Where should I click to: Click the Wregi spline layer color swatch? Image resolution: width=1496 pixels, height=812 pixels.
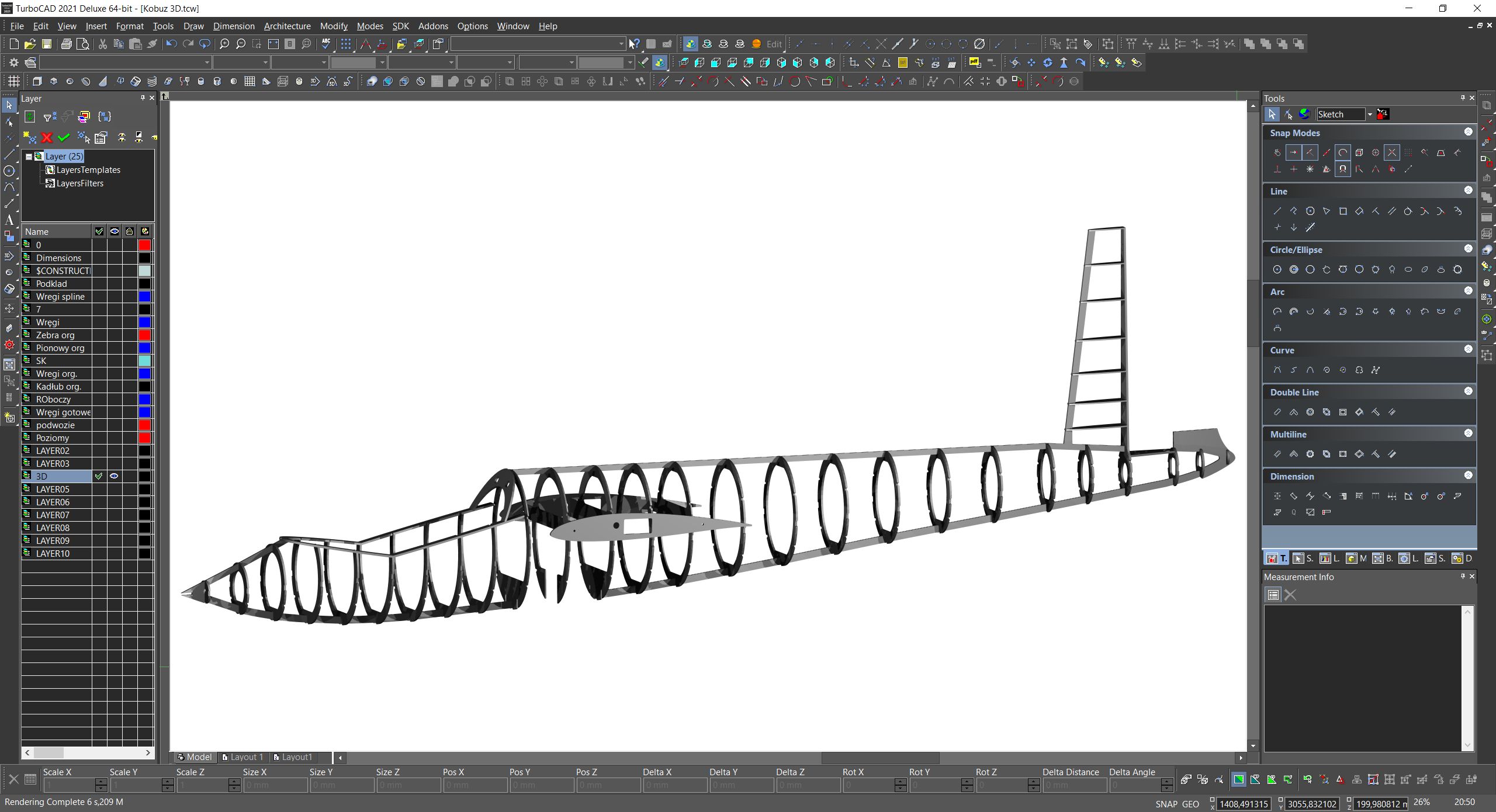pyautogui.click(x=144, y=297)
